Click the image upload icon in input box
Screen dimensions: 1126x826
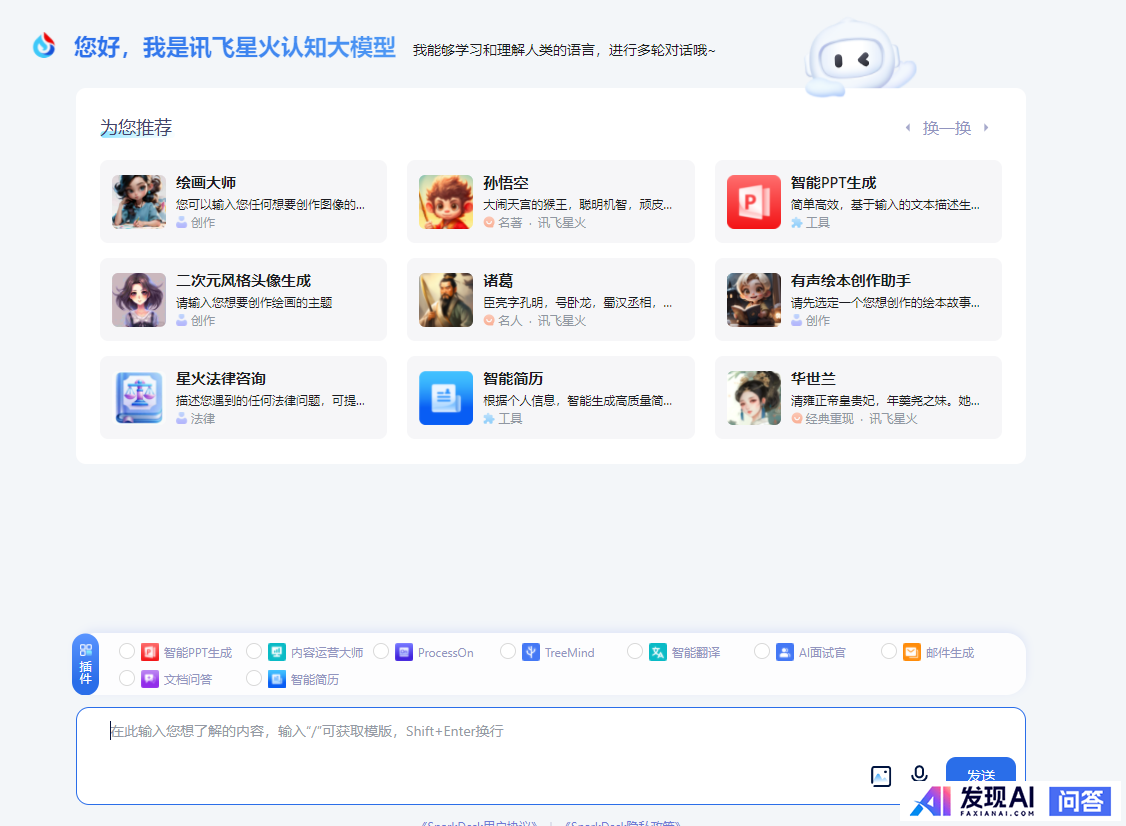coord(880,776)
